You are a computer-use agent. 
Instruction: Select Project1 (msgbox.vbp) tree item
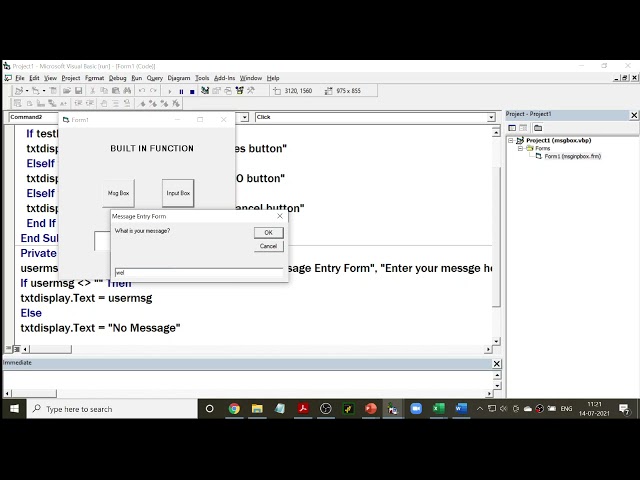(x=558, y=140)
